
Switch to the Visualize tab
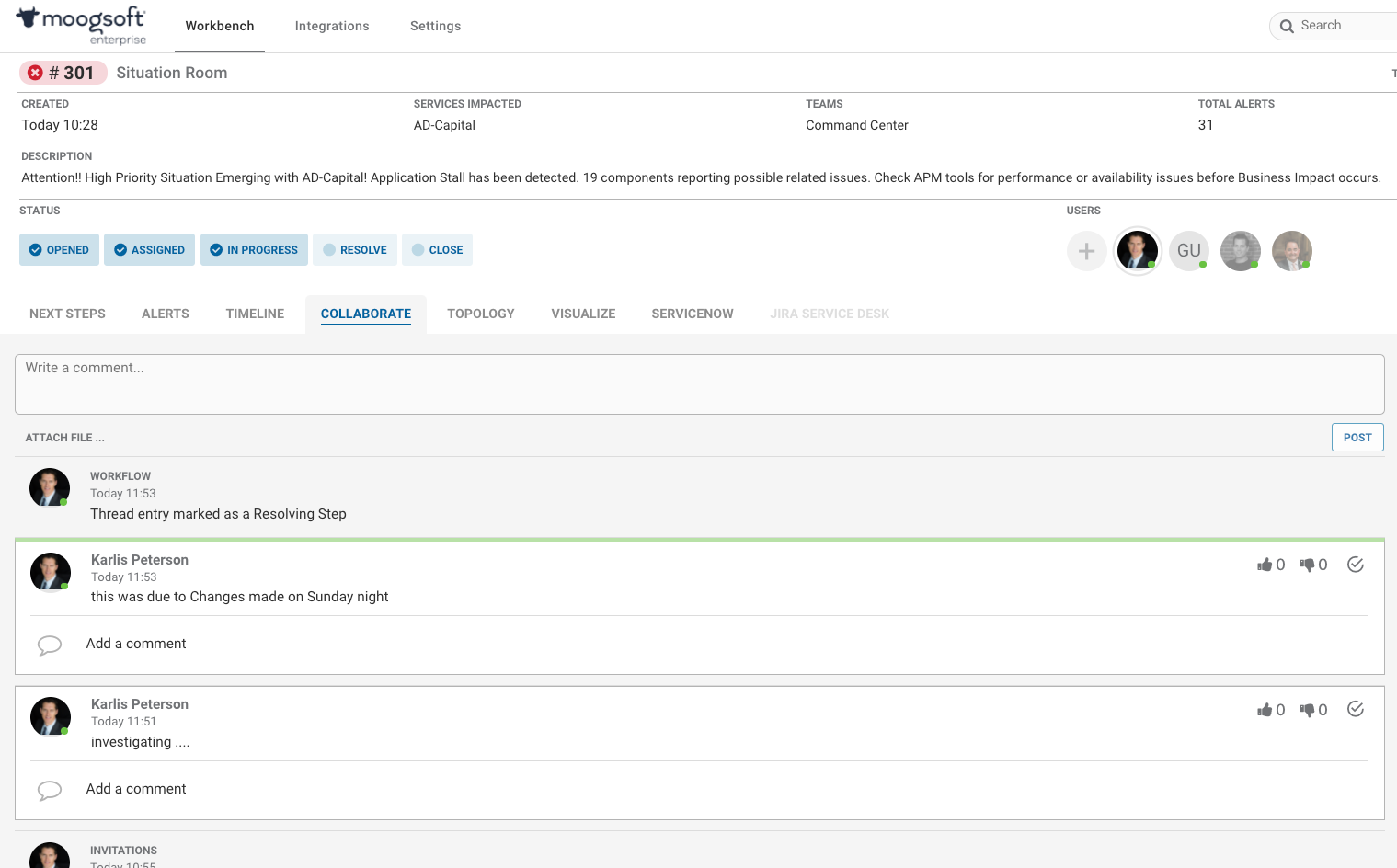pyautogui.click(x=583, y=314)
